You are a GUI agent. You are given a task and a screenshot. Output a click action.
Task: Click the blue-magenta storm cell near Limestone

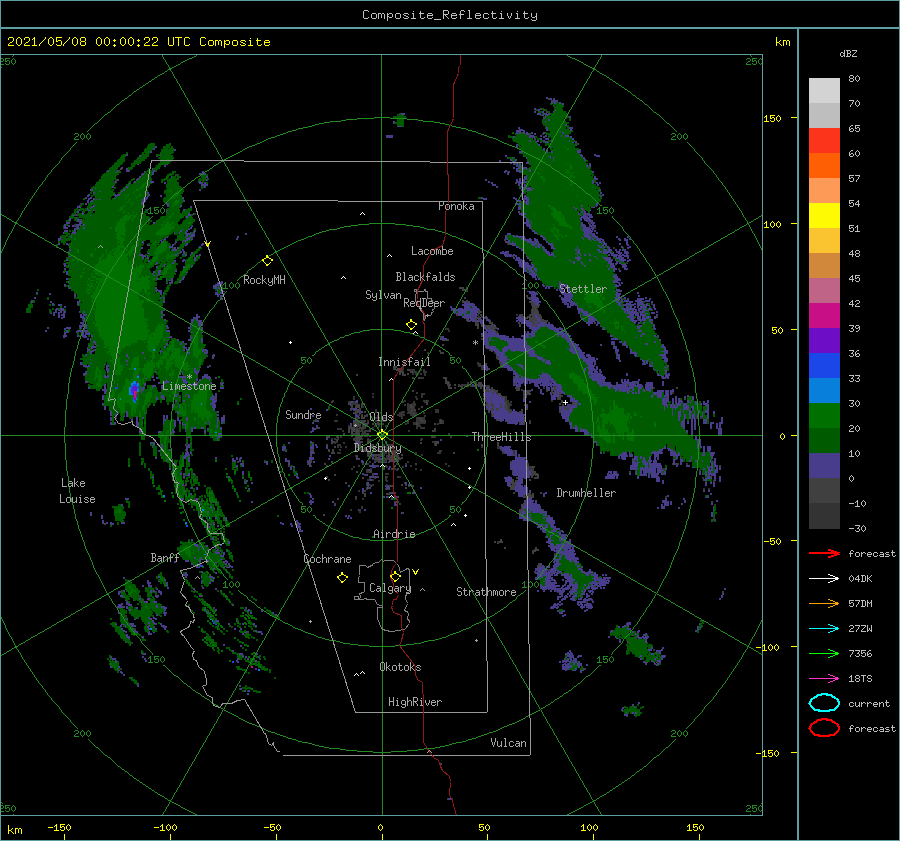(134, 391)
